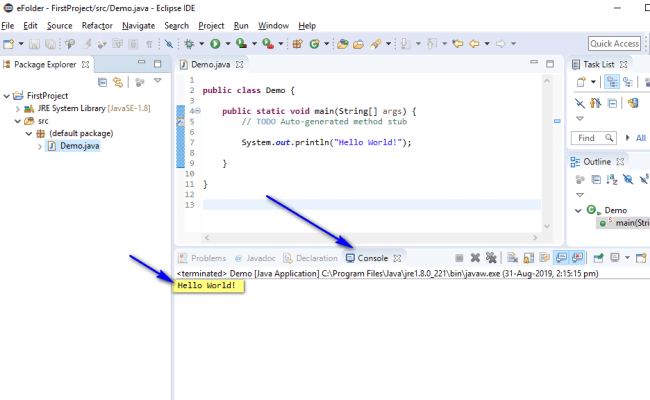Click the Save All toolbar icon
Image resolution: width=650 pixels, height=400 pixels.
click(50, 44)
